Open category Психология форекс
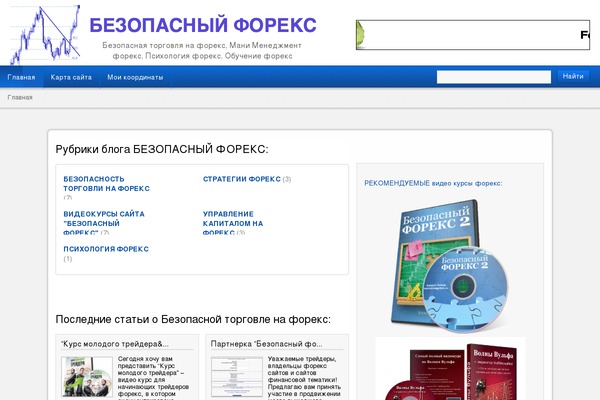Screen dimensions: 600x400 106,249
